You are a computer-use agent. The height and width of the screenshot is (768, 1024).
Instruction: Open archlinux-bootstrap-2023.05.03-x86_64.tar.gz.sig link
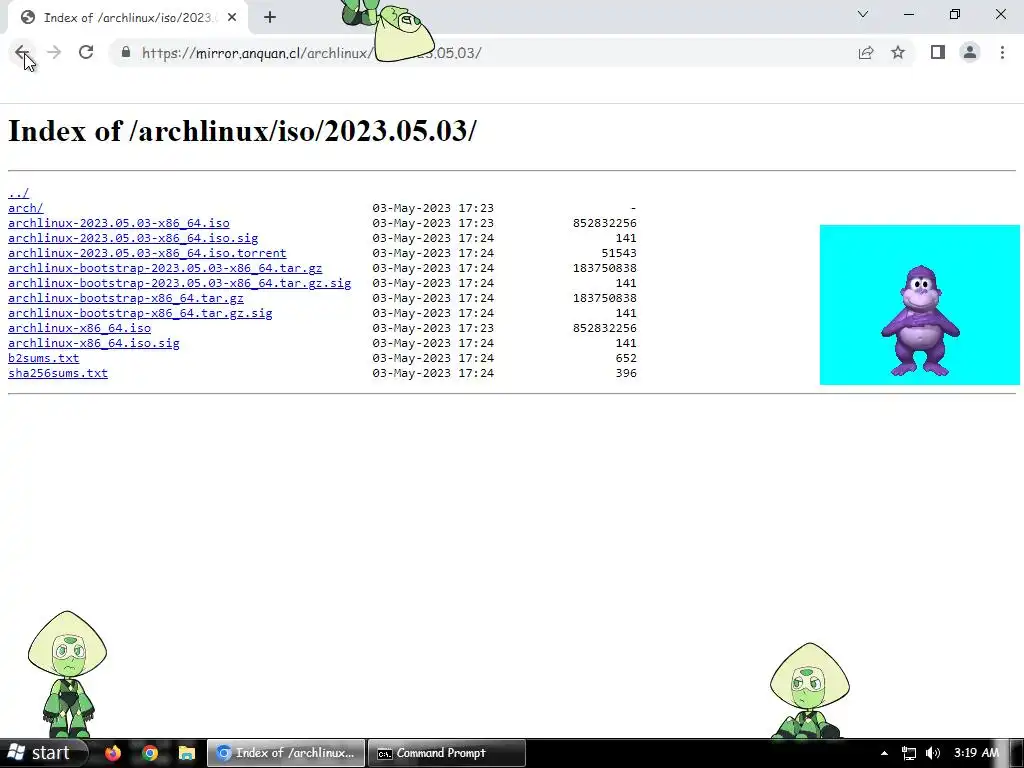point(180,283)
